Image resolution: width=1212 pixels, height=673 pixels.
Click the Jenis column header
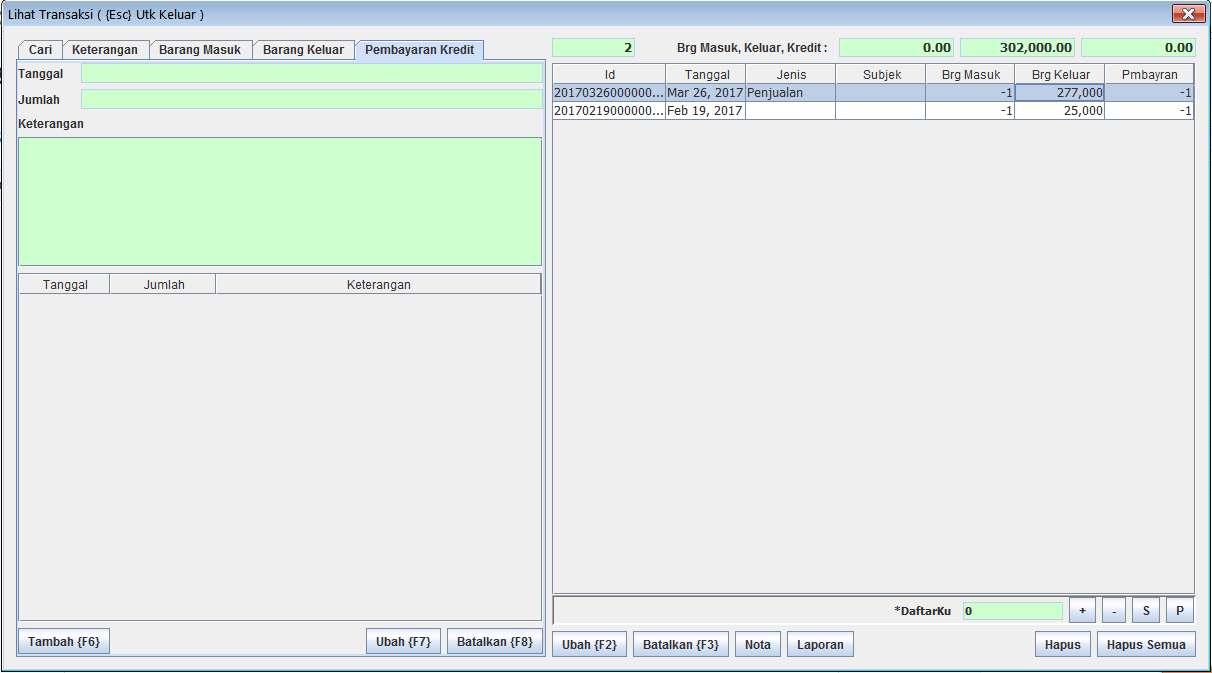pos(791,74)
